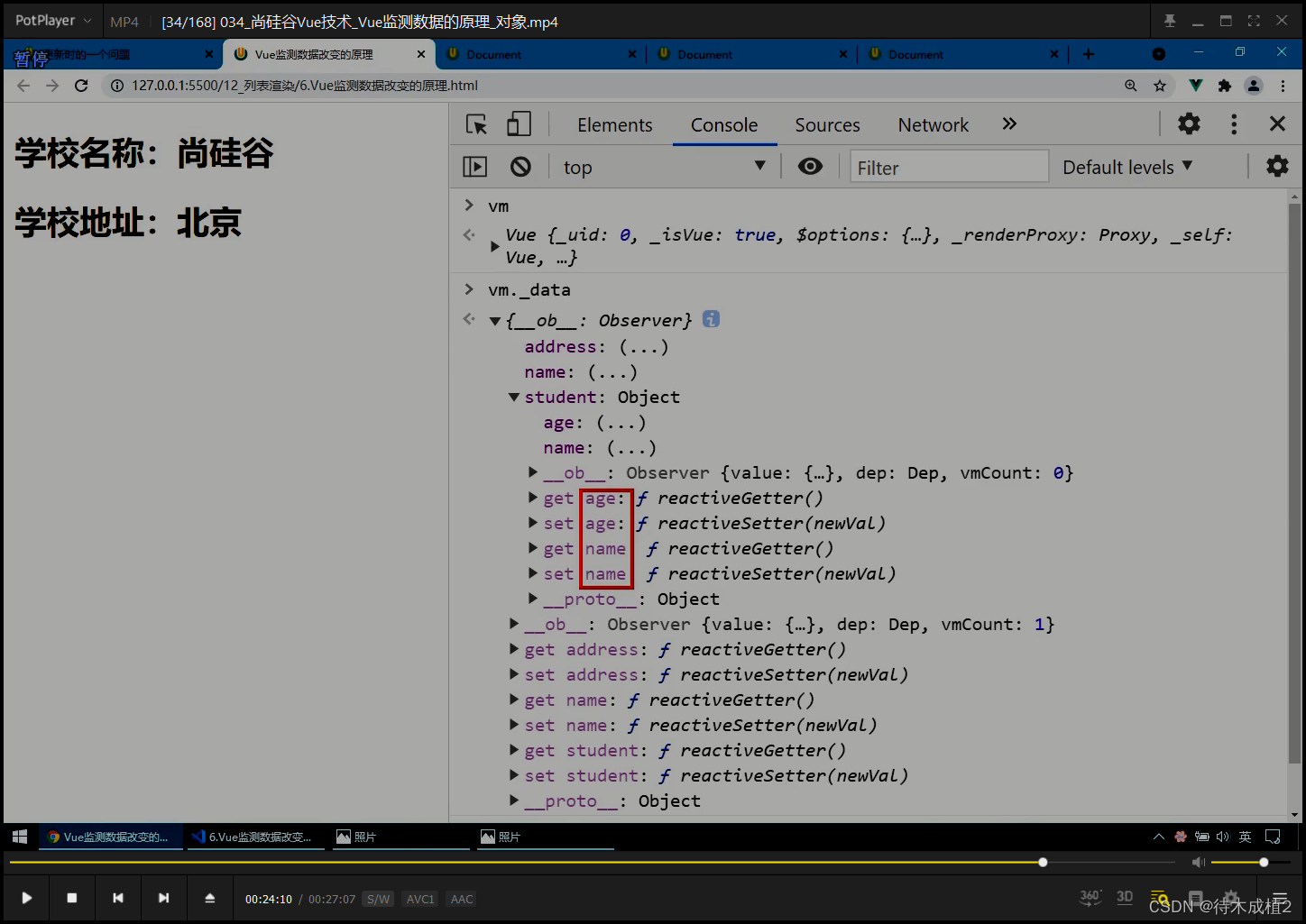The height and width of the screenshot is (924, 1306).
Task: Show more DevTools tabs chevron
Action: [x=1009, y=124]
